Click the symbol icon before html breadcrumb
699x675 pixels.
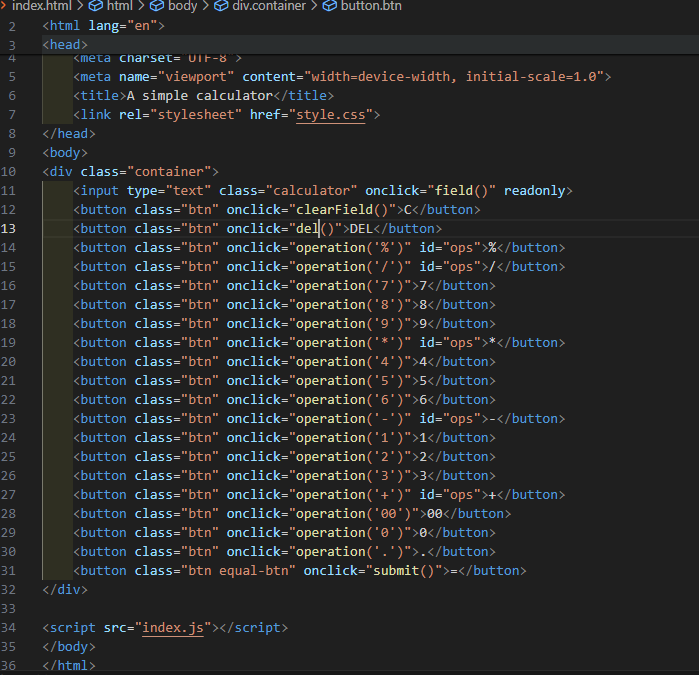tap(95, 6)
